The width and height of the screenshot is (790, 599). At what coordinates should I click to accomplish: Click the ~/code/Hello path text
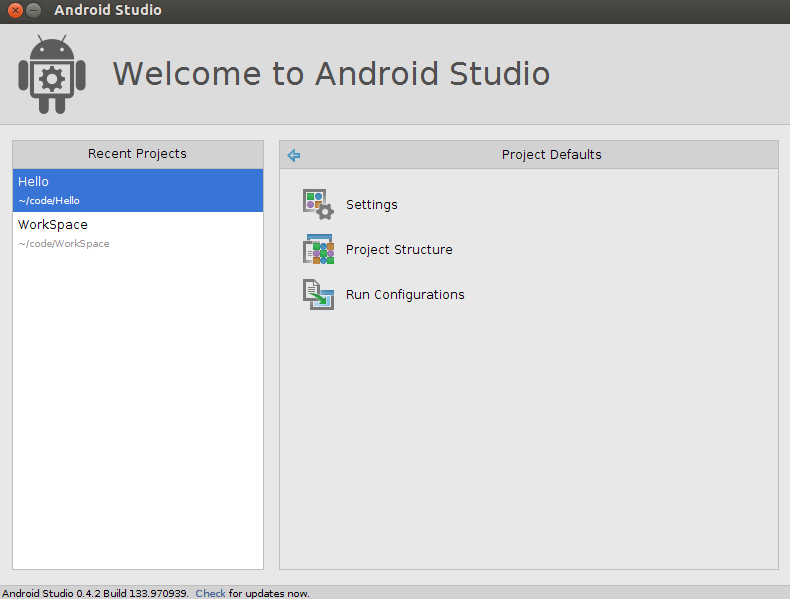tap(49, 201)
